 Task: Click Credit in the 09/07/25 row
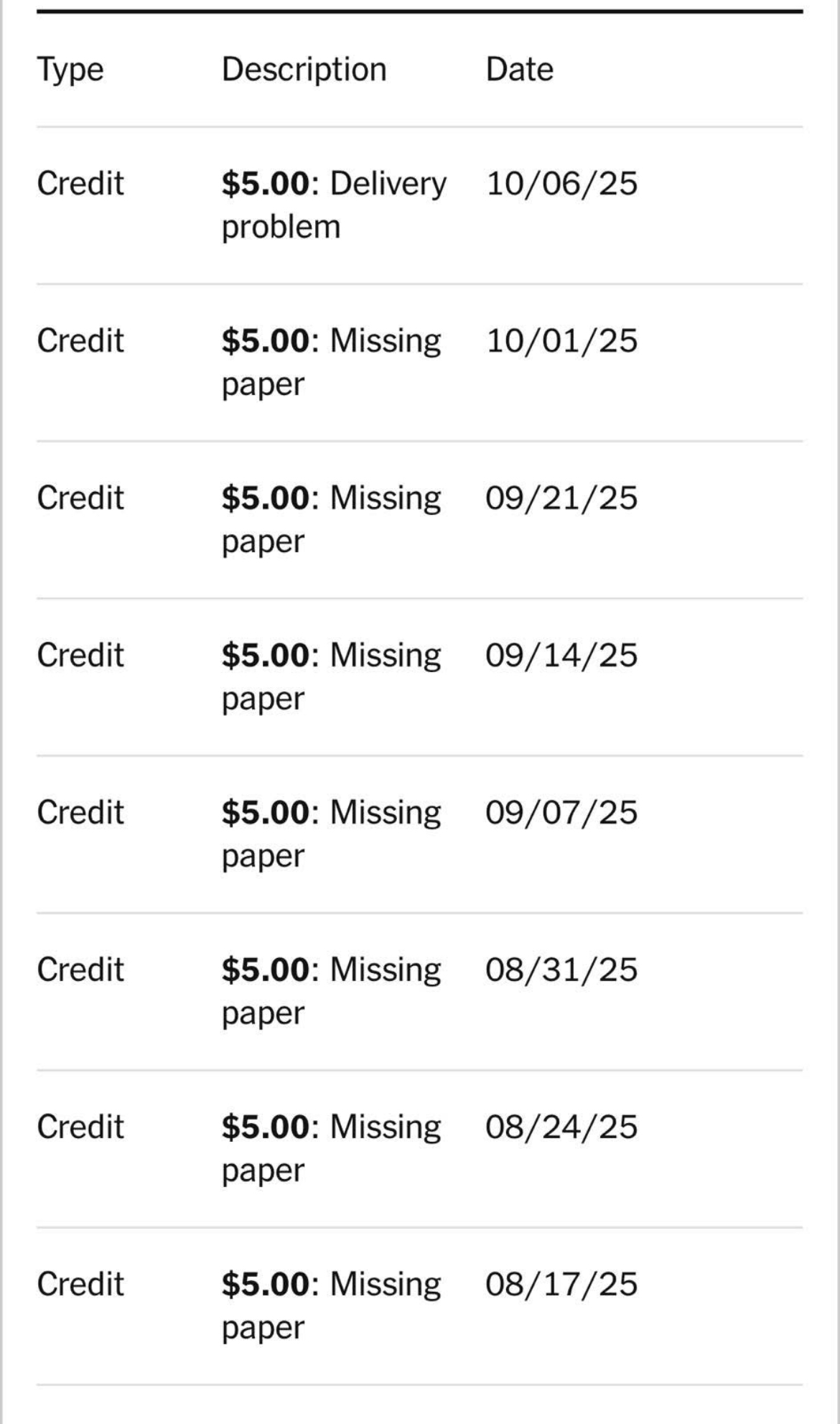[x=80, y=813]
